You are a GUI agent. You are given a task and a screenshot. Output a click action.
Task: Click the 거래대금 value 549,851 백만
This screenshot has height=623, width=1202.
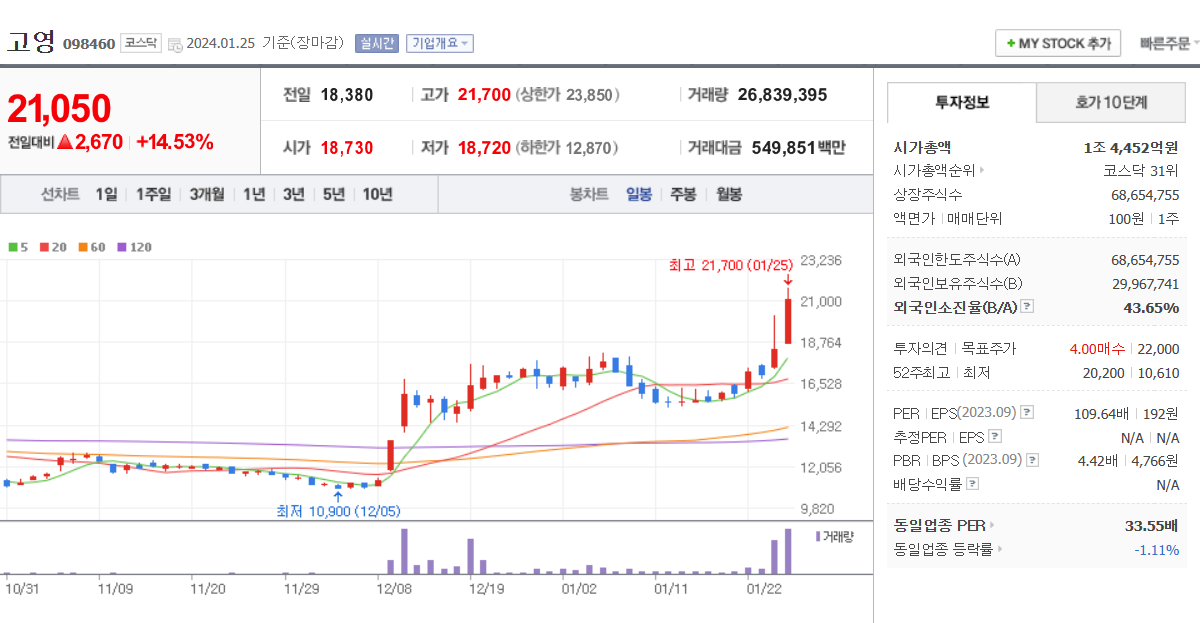(x=799, y=148)
